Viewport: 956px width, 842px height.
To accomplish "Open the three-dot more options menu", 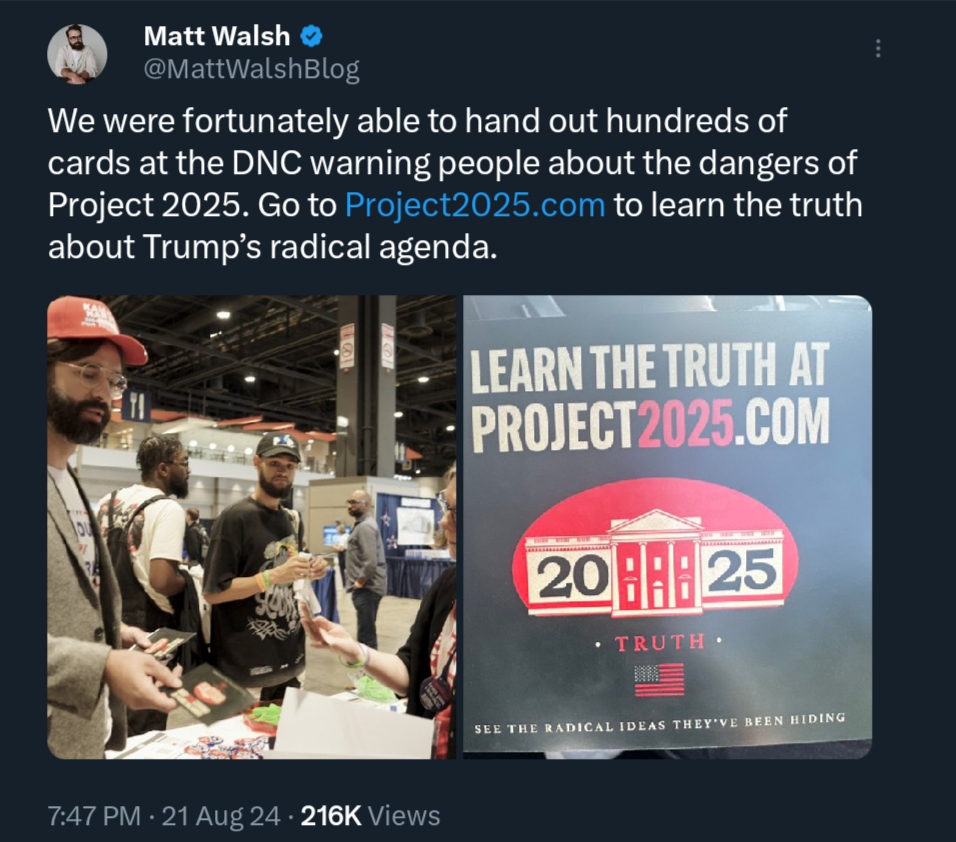I will point(878,48).
